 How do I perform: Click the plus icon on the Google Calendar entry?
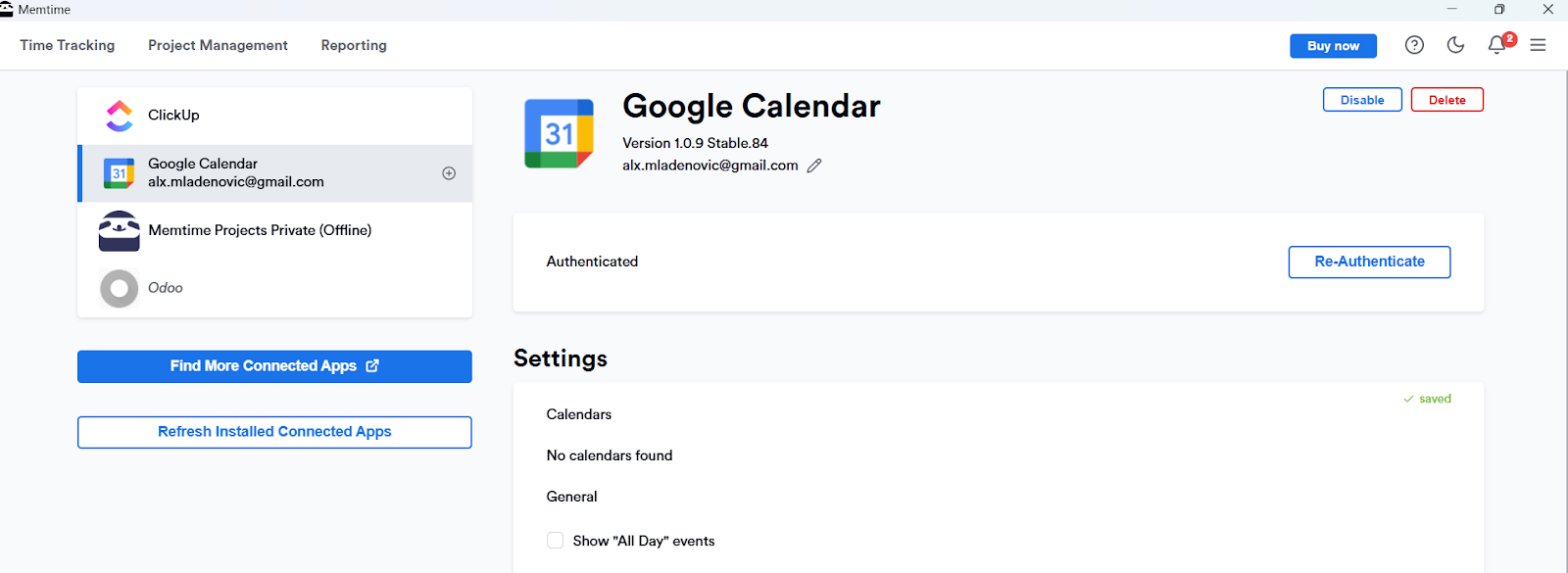point(449,172)
